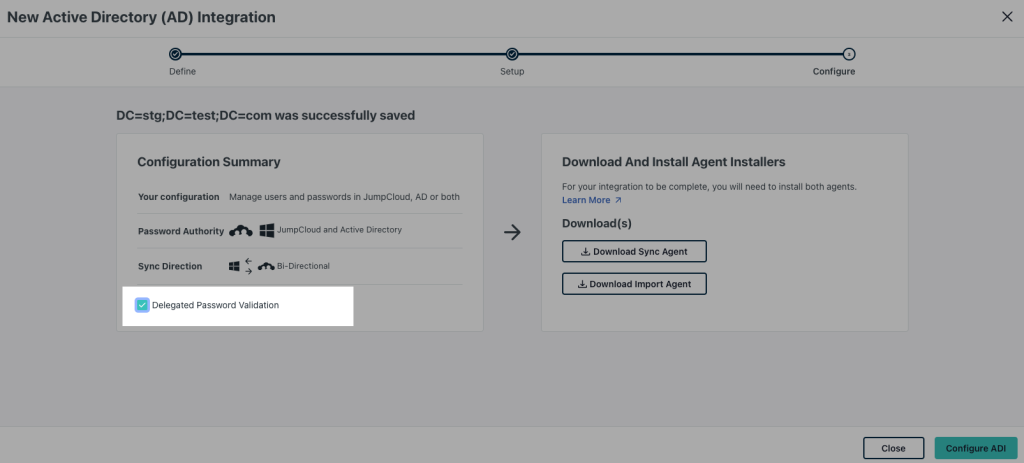This screenshot has height=463, width=1024.
Task: Click the JumpCloud logo beside Password Authority
Action: point(240,231)
